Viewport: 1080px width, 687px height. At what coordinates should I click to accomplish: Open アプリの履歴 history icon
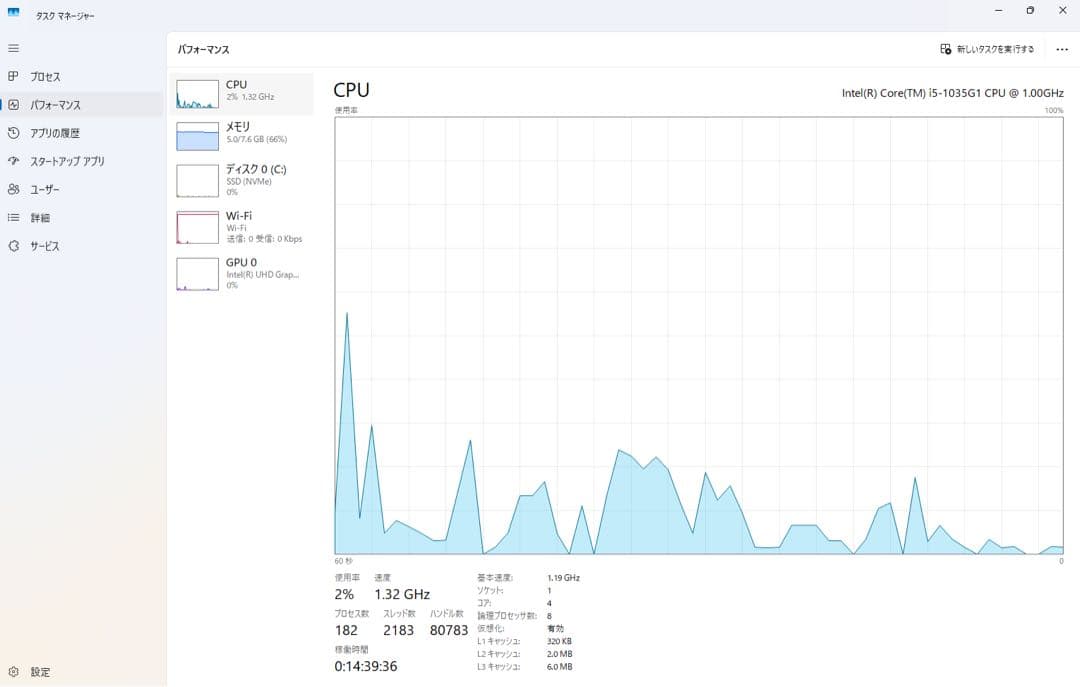(x=13, y=133)
